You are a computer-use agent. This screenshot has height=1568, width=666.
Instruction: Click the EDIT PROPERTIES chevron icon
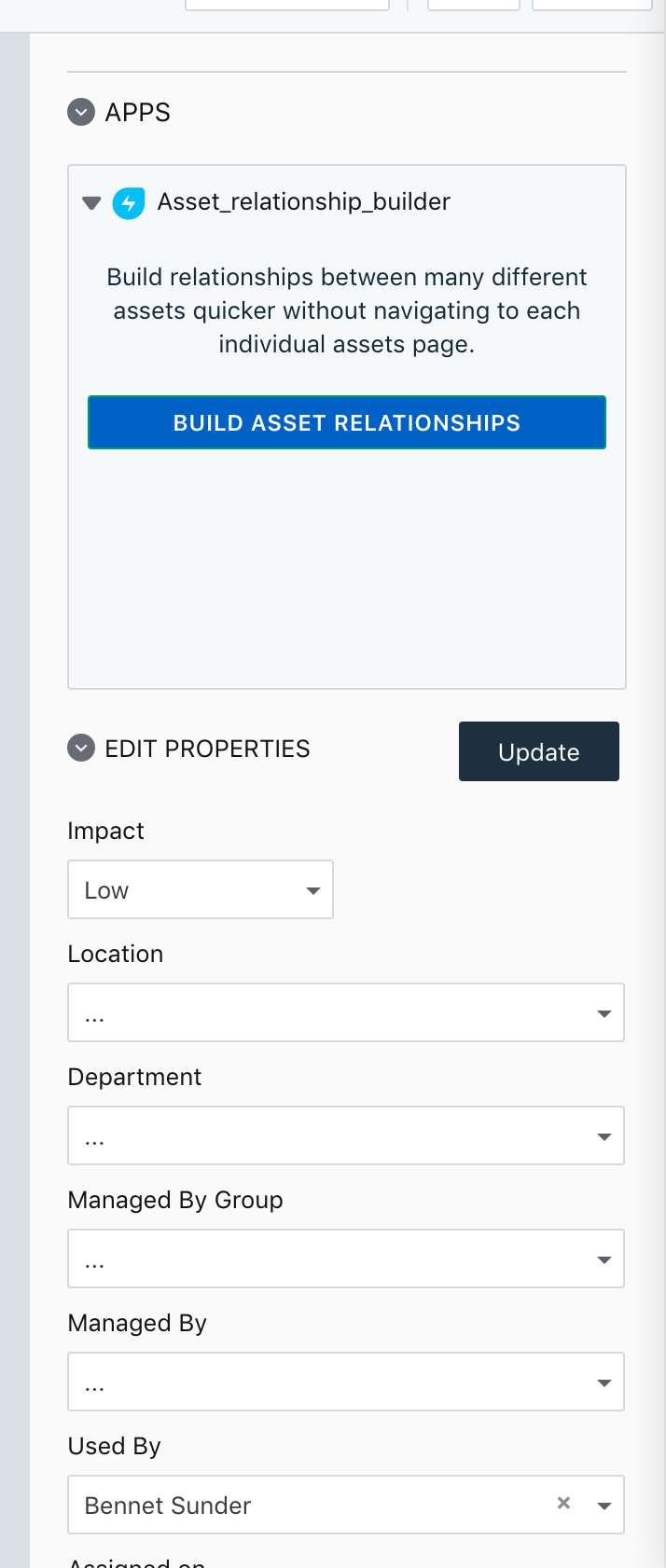pos(81,749)
